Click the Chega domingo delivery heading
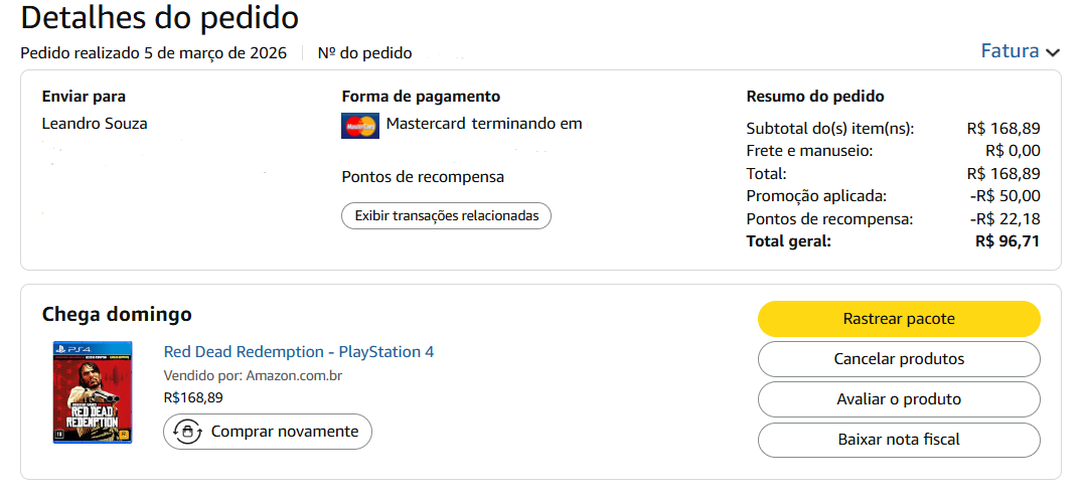The width and height of the screenshot is (1084, 500). [117, 315]
